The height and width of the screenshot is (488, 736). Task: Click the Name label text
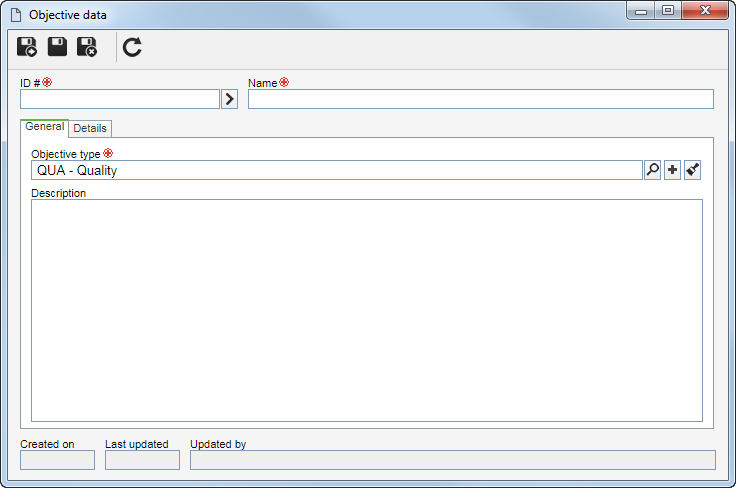[x=262, y=83]
